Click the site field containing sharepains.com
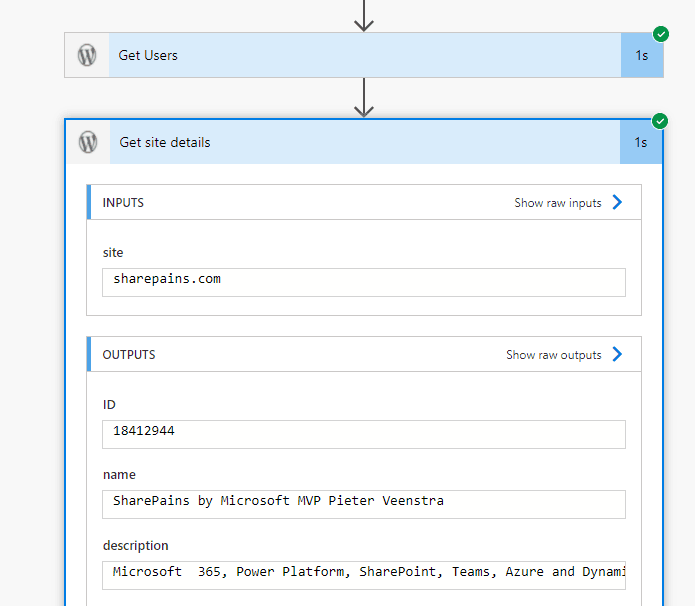 pyautogui.click(x=364, y=282)
